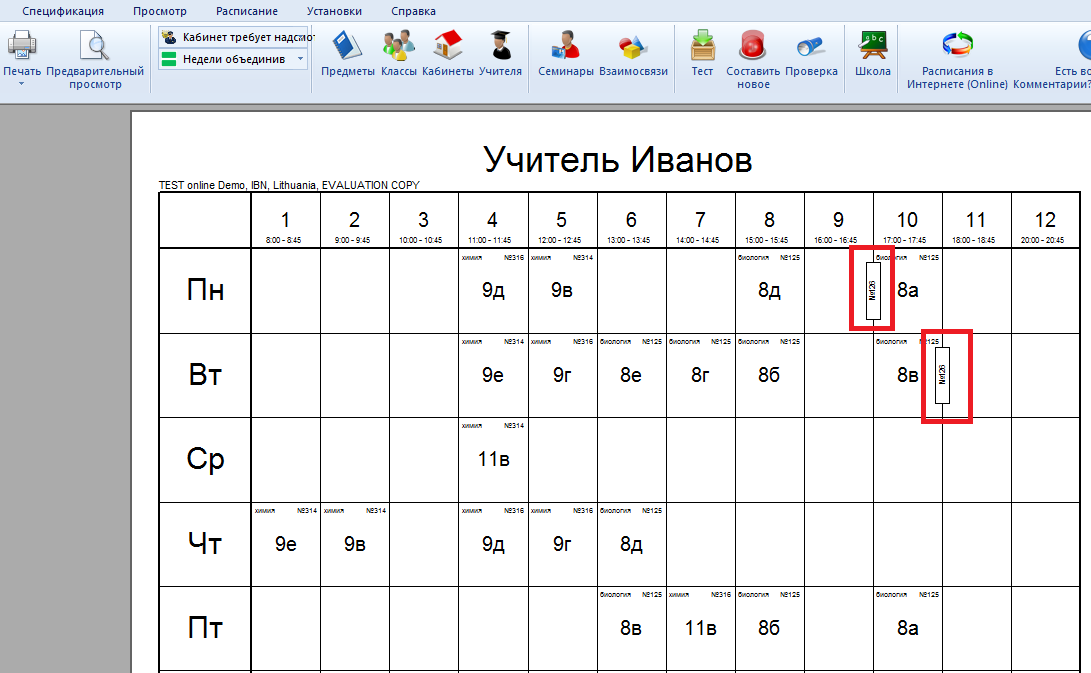Viewport: 1091px width, 673px height.
Task: Select Monday lesson 9д in period 4
Action: point(493,291)
